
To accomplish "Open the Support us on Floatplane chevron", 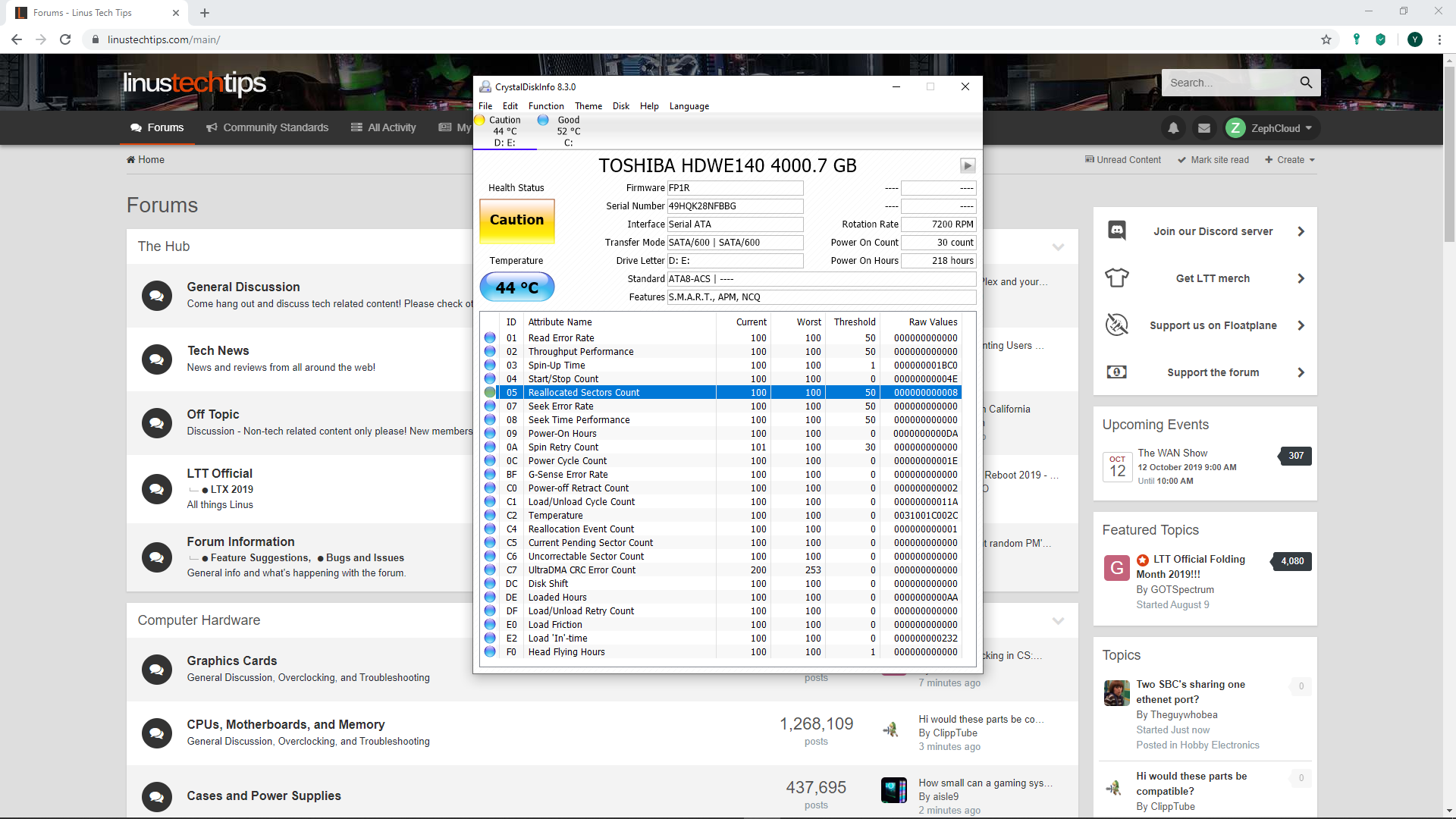I will coord(1301,325).
